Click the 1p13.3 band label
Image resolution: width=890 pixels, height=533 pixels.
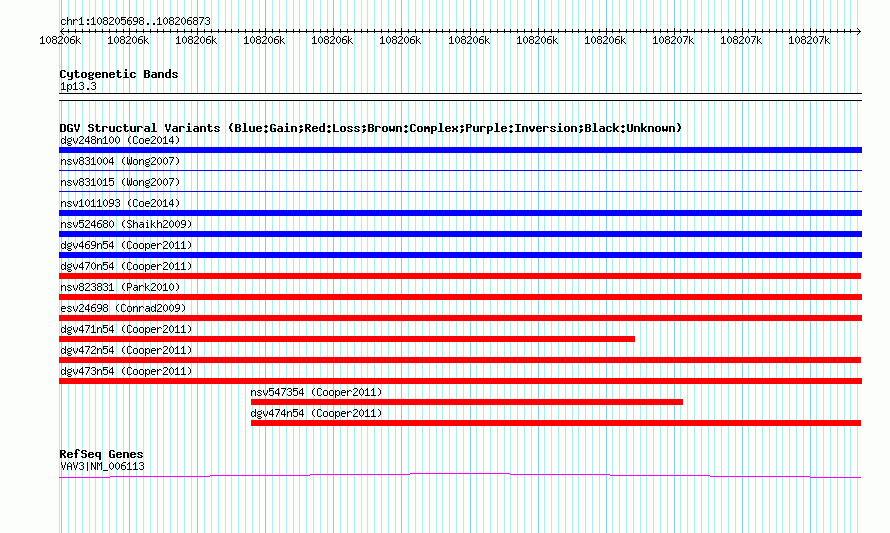tap(78, 86)
